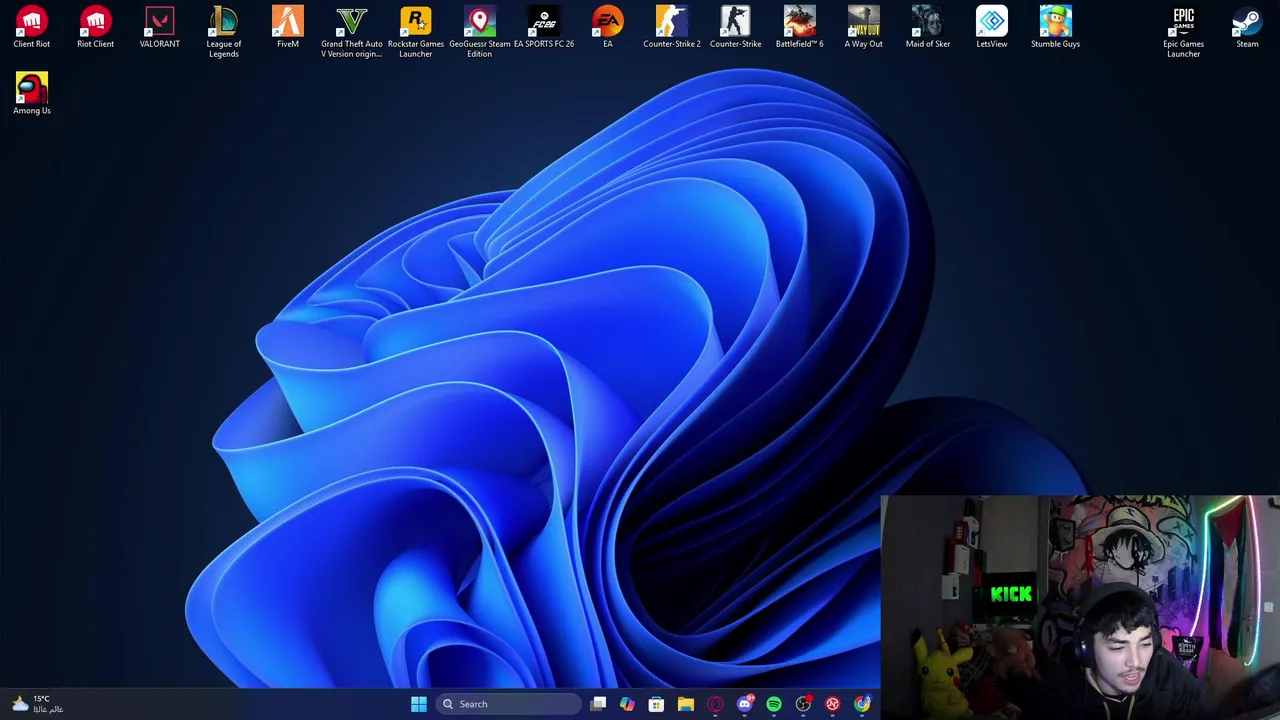Image resolution: width=1280 pixels, height=720 pixels.
Task: Select the Among Us desktop icon
Action: tap(32, 93)
